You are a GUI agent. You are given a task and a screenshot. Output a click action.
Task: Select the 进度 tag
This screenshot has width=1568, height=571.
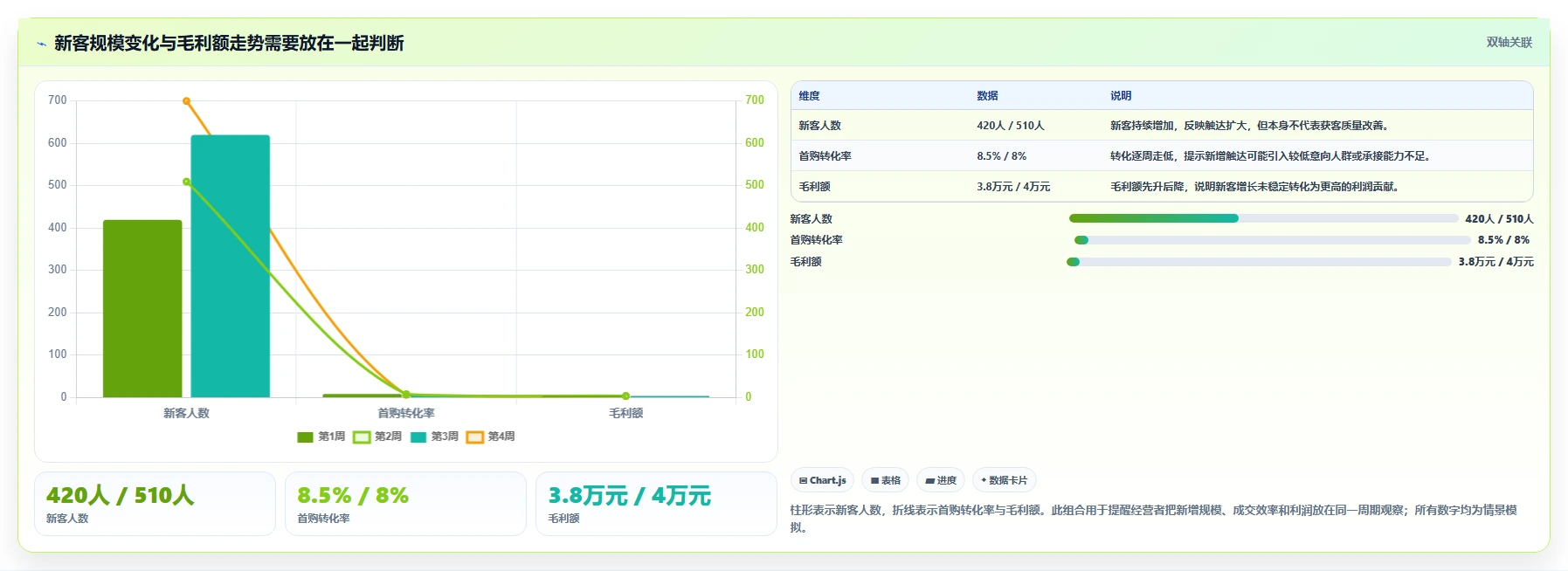pyautogui.click(x=941, y=480)
